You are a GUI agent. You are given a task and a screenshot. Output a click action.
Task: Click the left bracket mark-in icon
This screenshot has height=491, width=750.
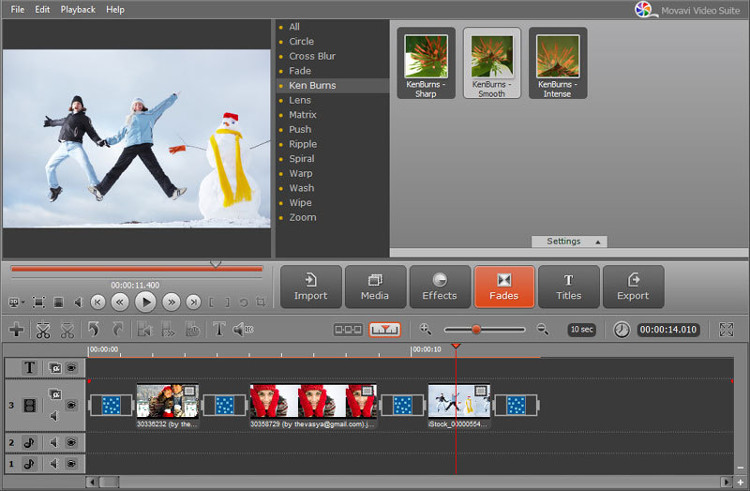(x=211, y=302)
